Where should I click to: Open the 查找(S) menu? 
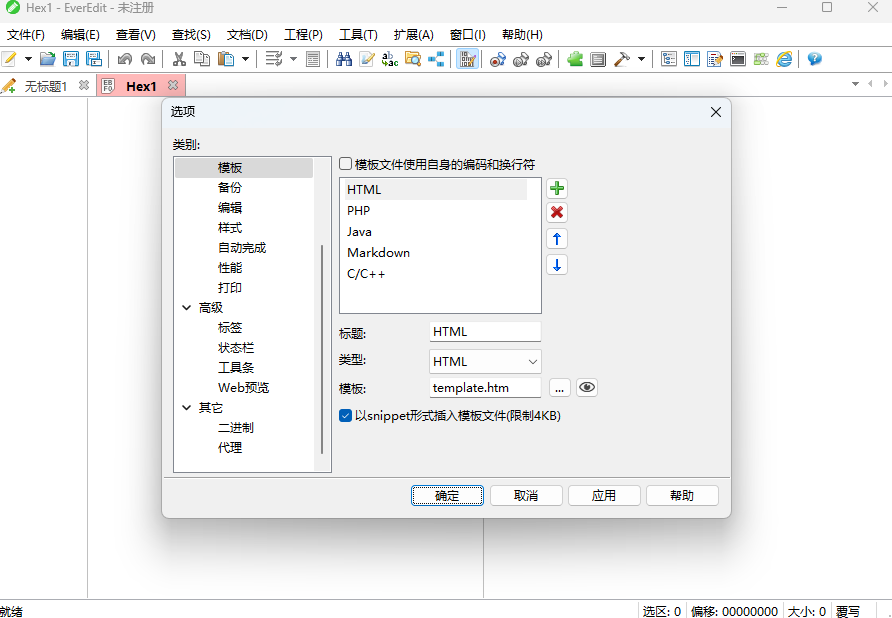190,34
